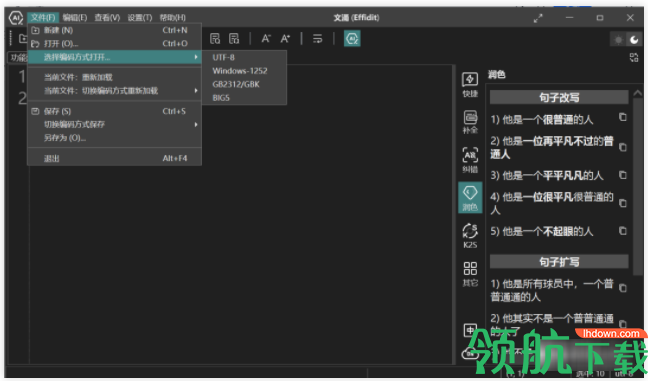Select rewrite text 他是一个不起眼的人
This screenshot has height=381, width=648.
pyautogui.click(x=542, y=231)
